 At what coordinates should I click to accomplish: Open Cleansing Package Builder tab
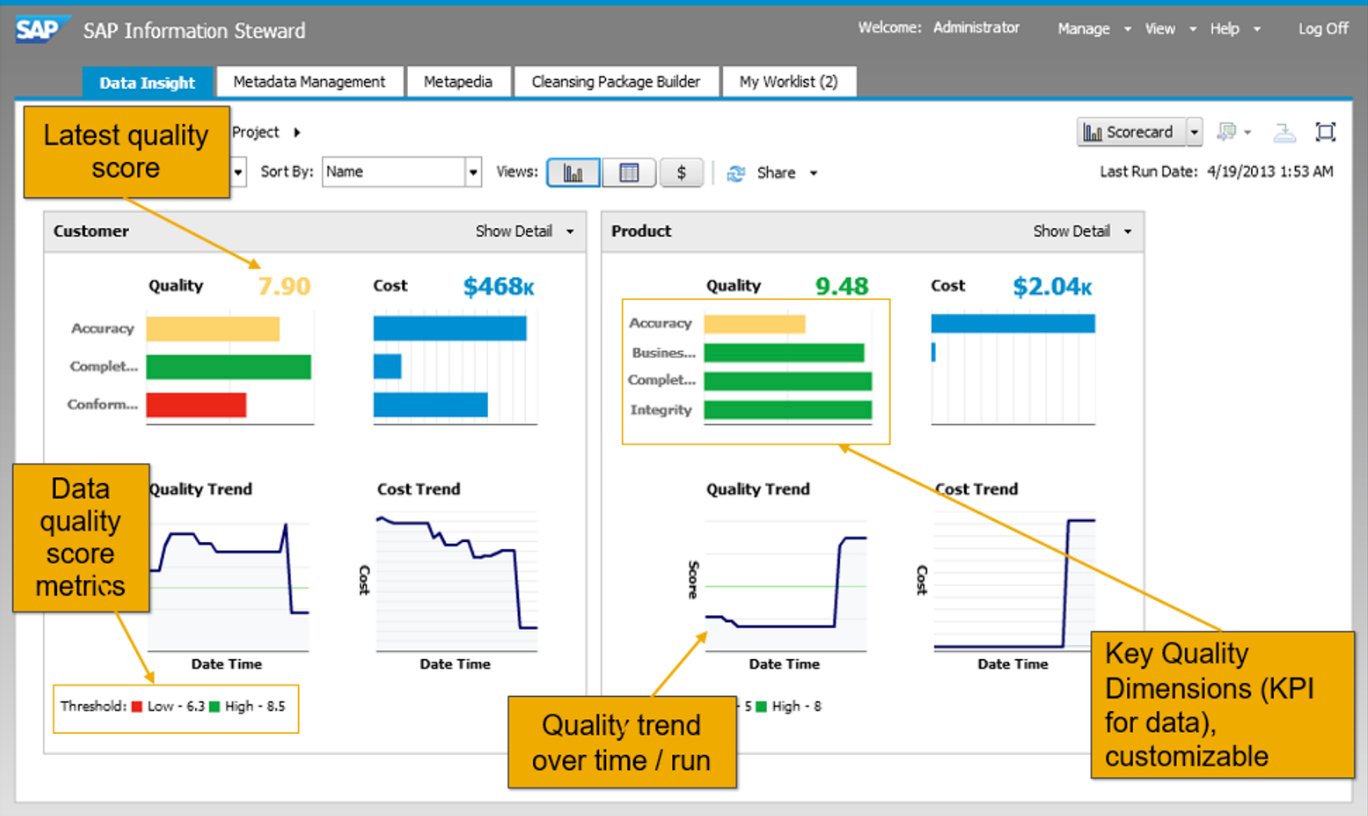(x=616, y=82)
